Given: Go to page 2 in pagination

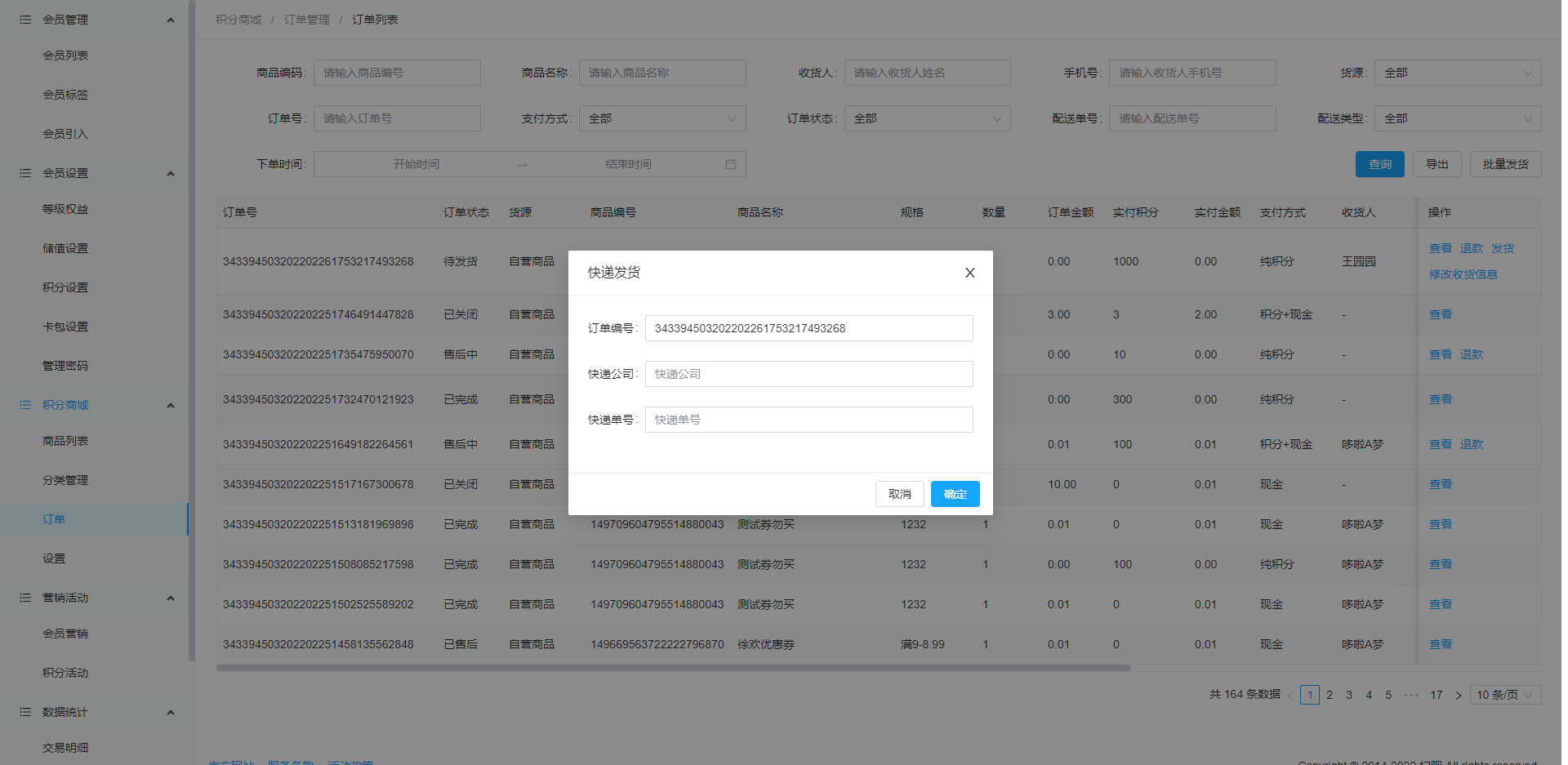Looking at the screenshot, I should pos(1330,695).
